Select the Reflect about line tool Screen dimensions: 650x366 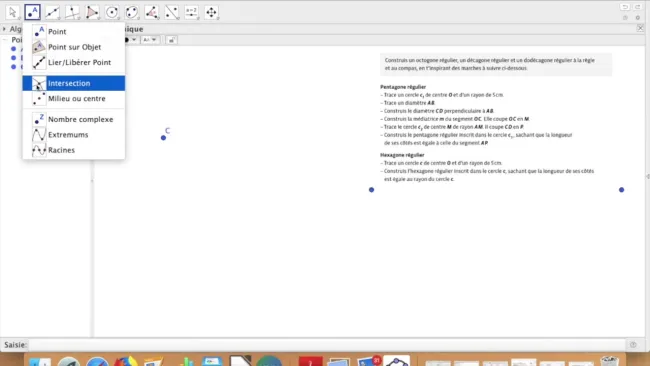coord(172,12)
